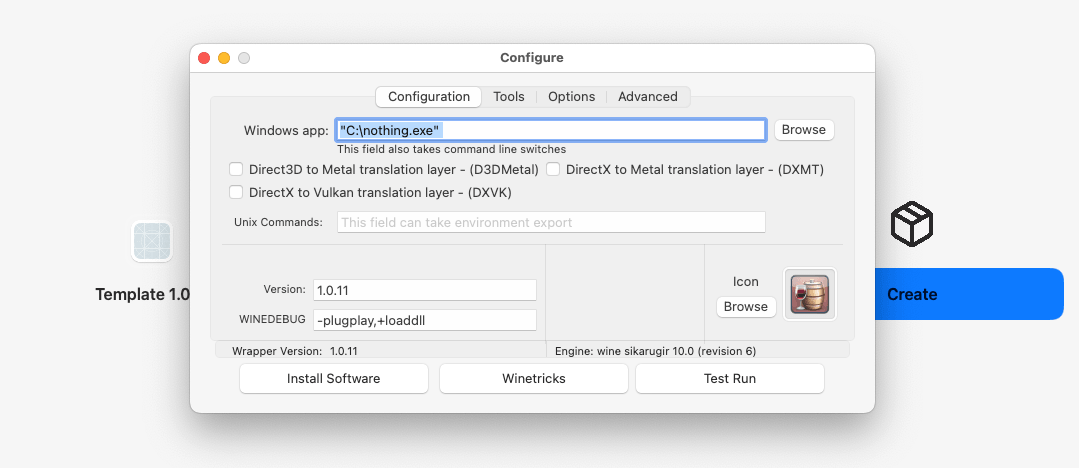Switch to the Tools tab
Viewport: 1079px width, 468px height.
[508, 97]
